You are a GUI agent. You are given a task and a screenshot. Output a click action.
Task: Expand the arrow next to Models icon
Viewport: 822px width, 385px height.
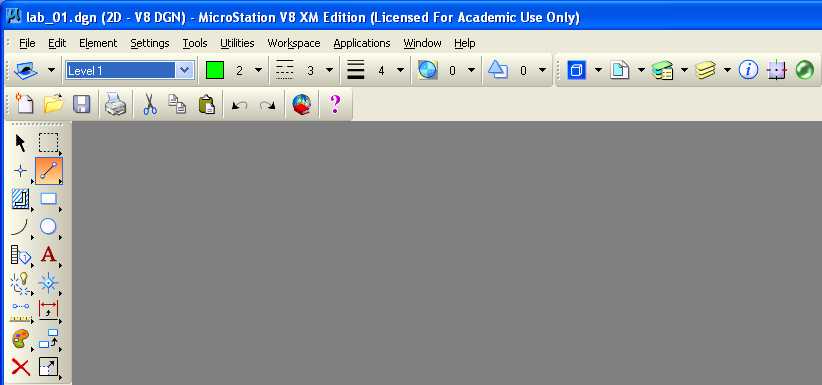(599, 70)
